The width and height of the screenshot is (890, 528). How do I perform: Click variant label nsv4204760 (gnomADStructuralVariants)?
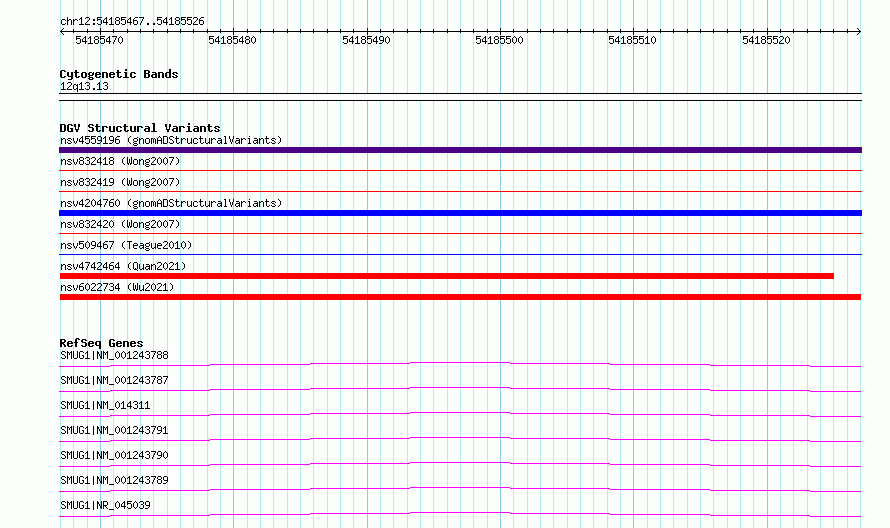171,203
